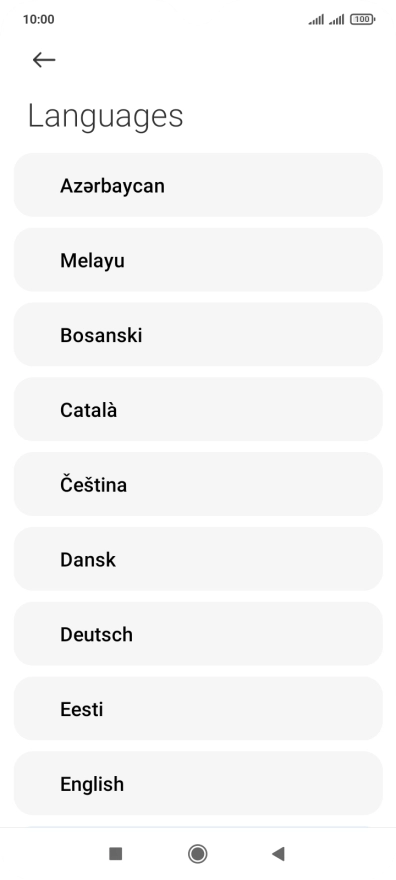Viewport: 396px width, 880px height.
Task: Select English as the language
Action: point(198,783)
